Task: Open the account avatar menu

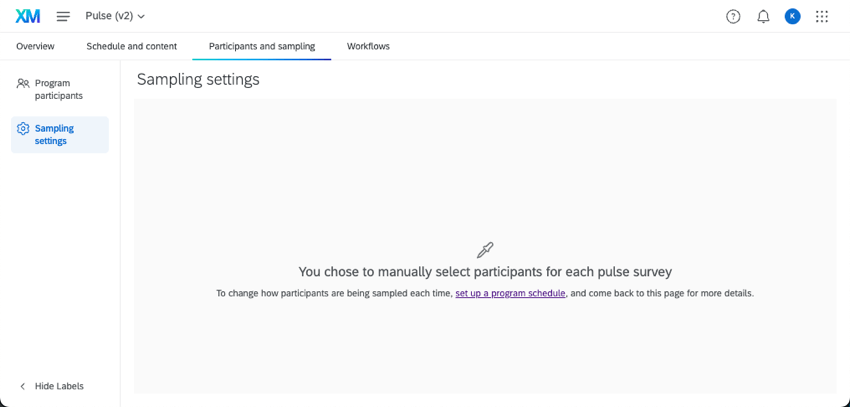Action: (x=792, y=16)
